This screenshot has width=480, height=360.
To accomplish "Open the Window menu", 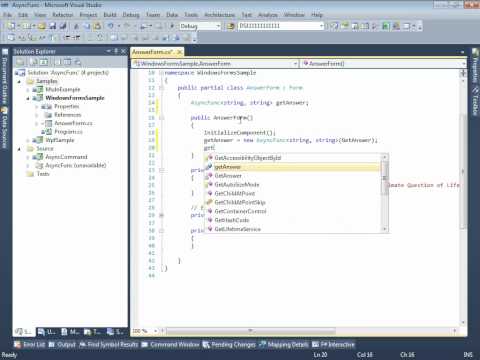I will pos(294,15).
